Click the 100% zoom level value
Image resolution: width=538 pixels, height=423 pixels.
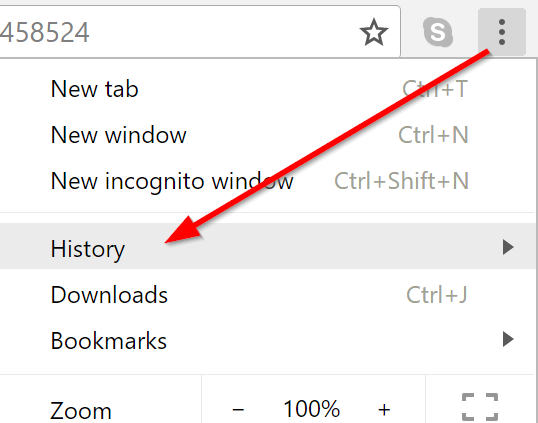tap(311, 409)
